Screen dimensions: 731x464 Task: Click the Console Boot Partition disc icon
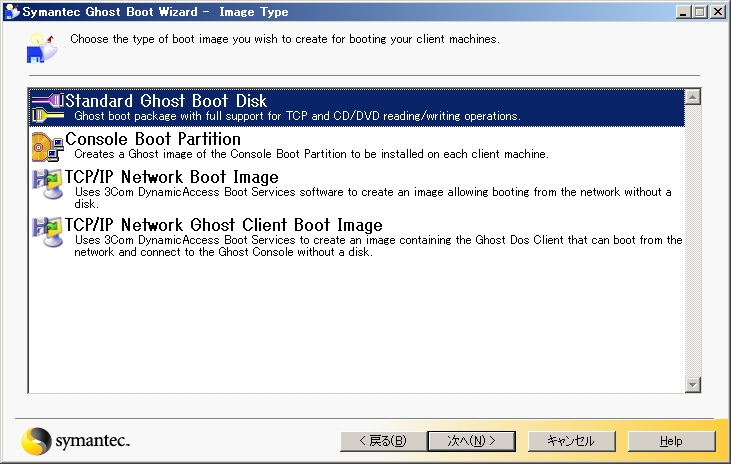(47, 146)
